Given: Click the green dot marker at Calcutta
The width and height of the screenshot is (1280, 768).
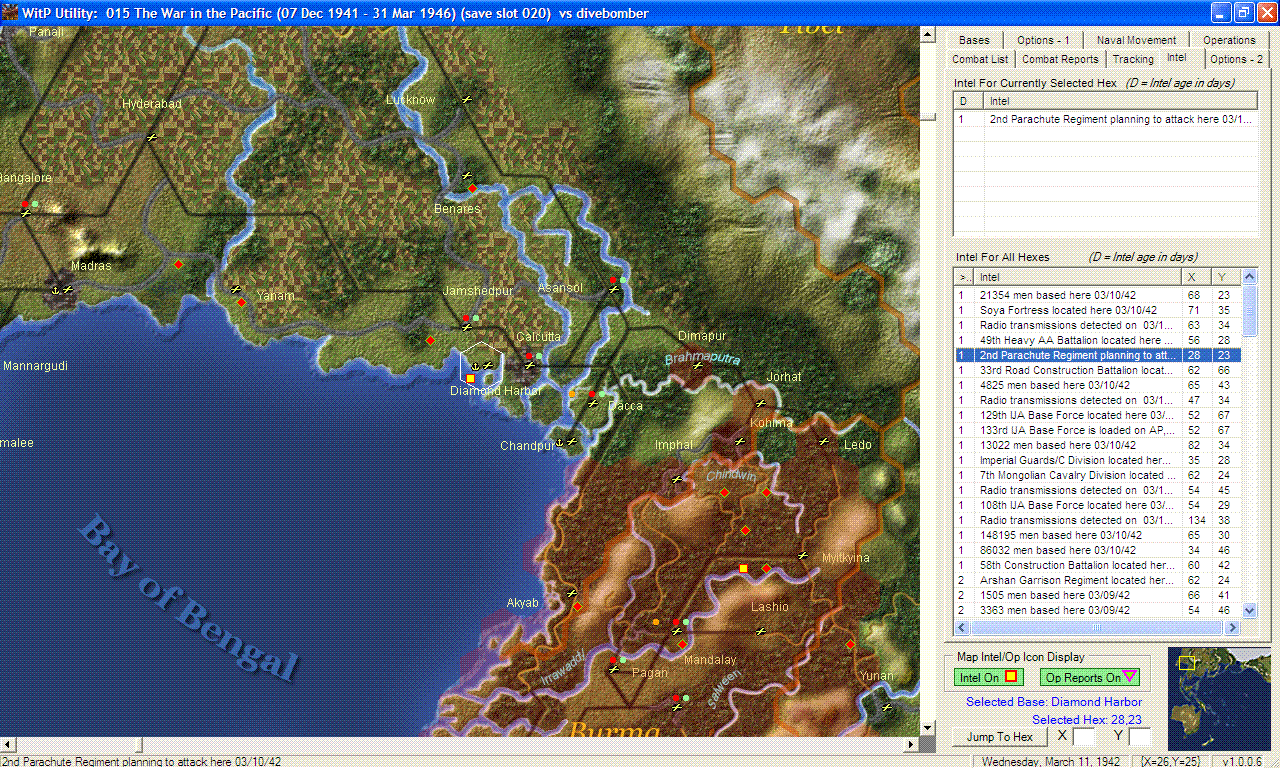Looking at the screenshot, I should [539, 356].
